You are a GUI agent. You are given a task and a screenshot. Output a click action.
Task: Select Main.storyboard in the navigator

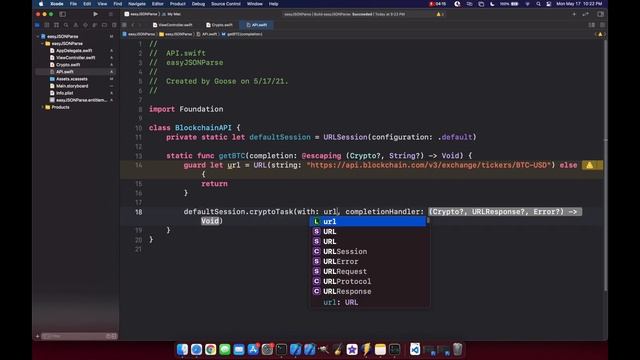[72, 86]
